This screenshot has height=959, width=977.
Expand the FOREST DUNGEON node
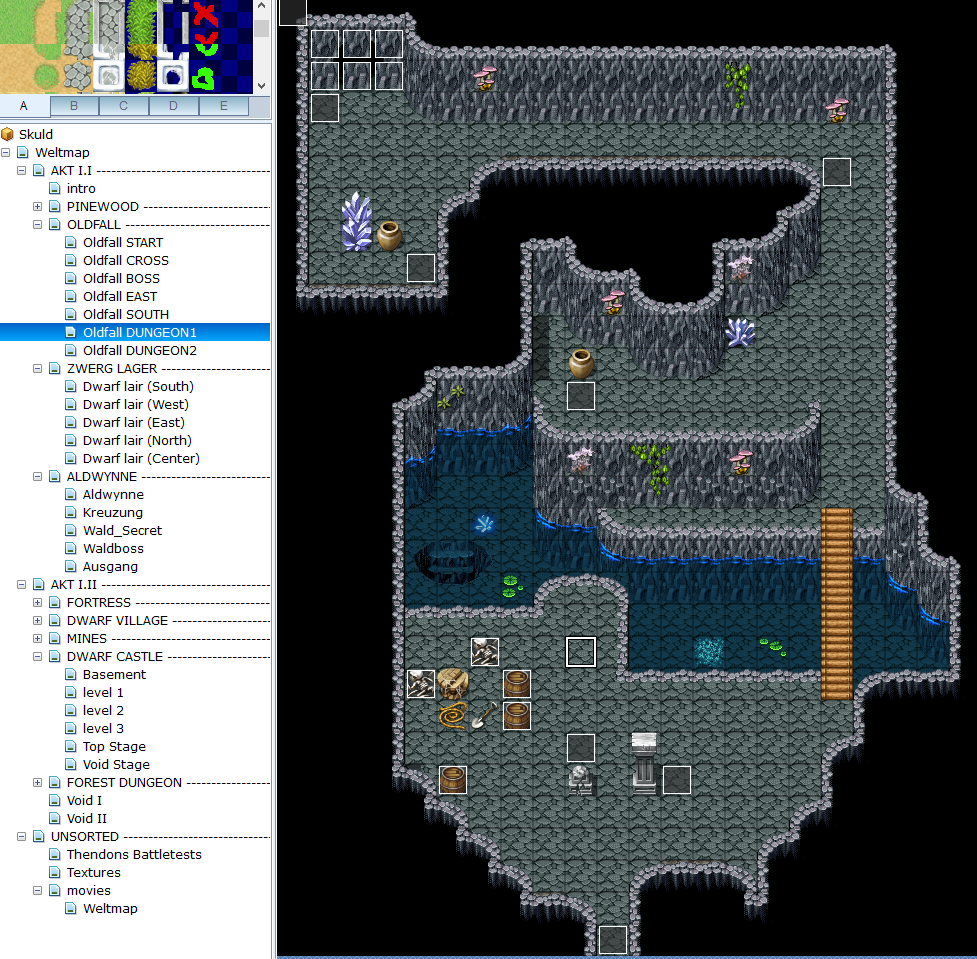pyautogui.click(x=38, y=782)
